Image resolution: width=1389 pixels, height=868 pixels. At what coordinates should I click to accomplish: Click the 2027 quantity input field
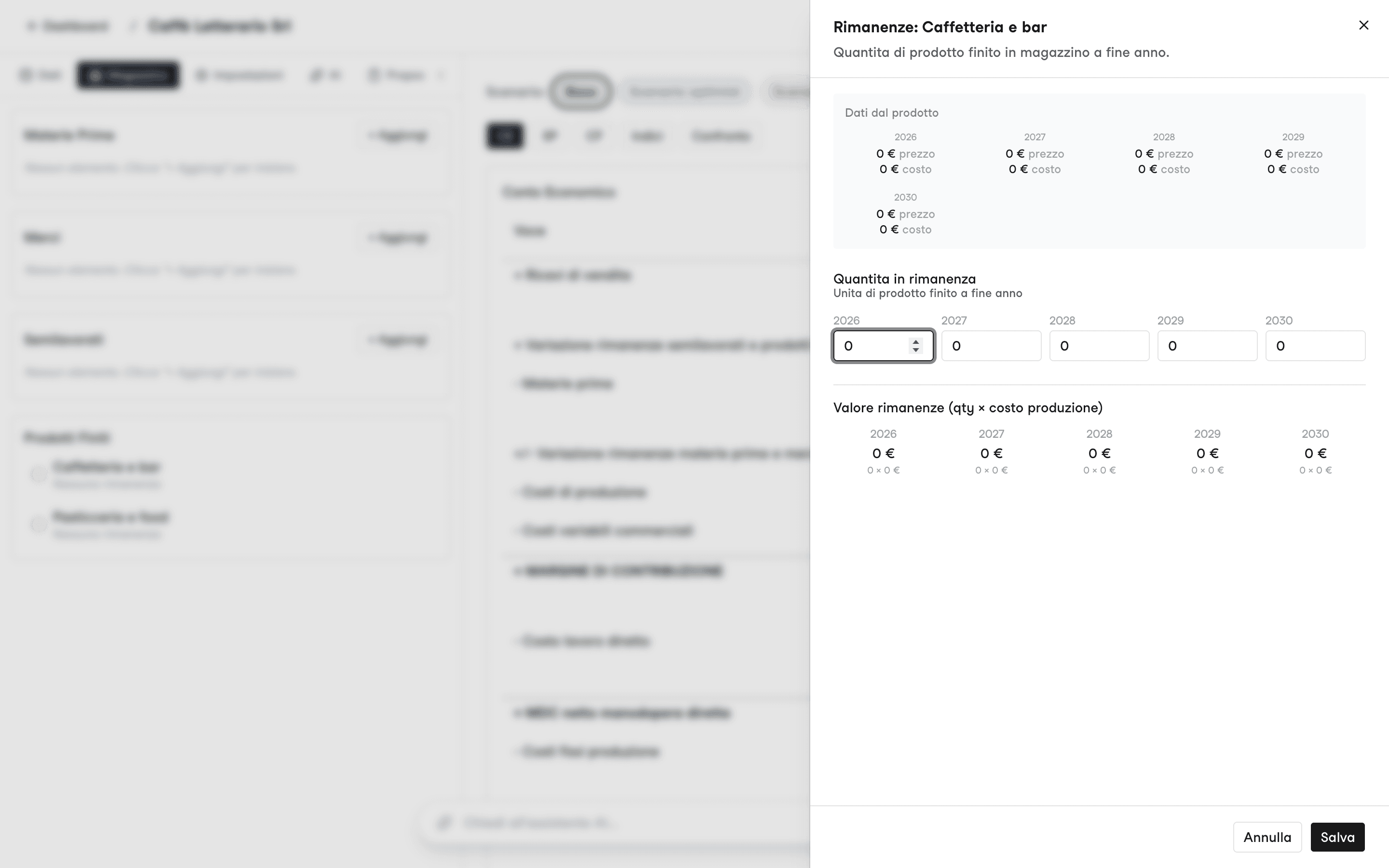(x=991, y=346)
